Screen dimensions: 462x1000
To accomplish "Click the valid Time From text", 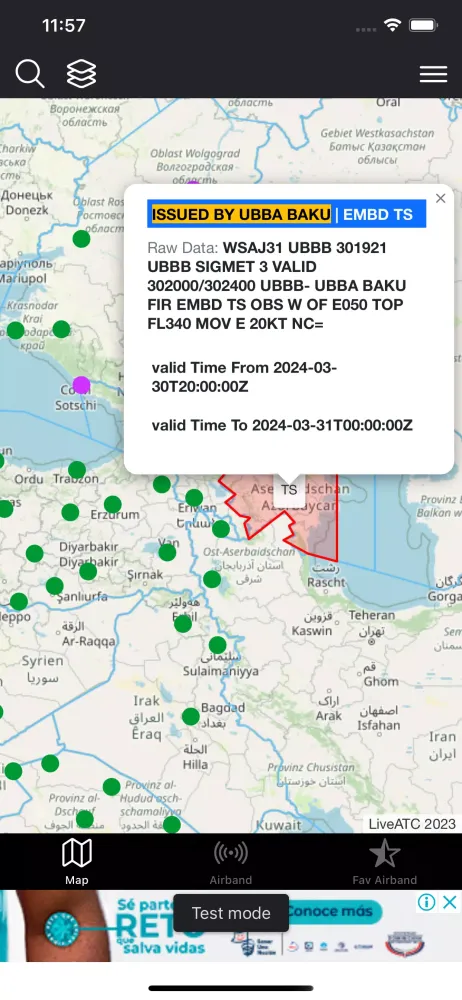I will coord(244,377).
